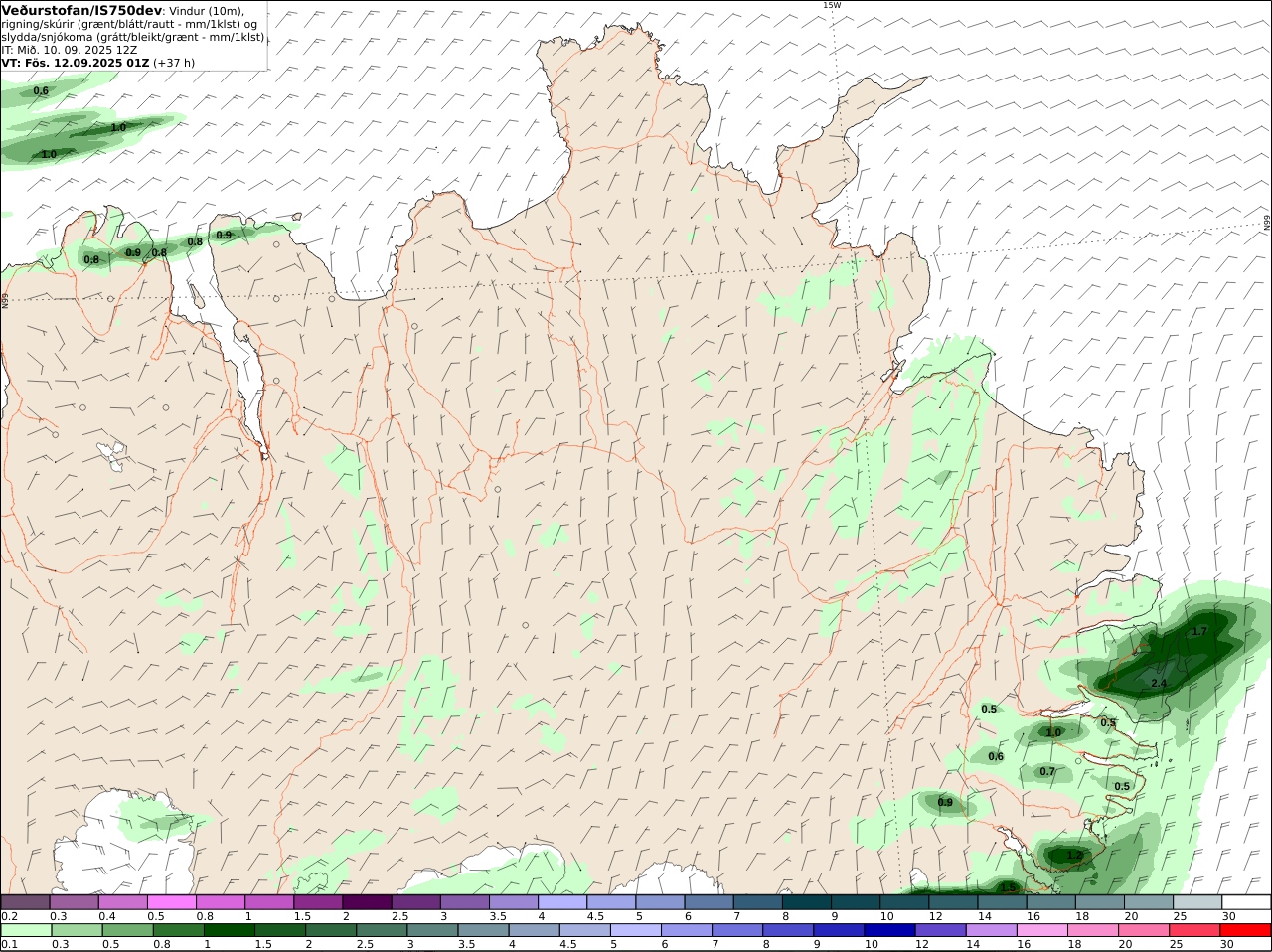
Task: Select the darkest purple swatch in the snow scale
Action: point(367,902)
